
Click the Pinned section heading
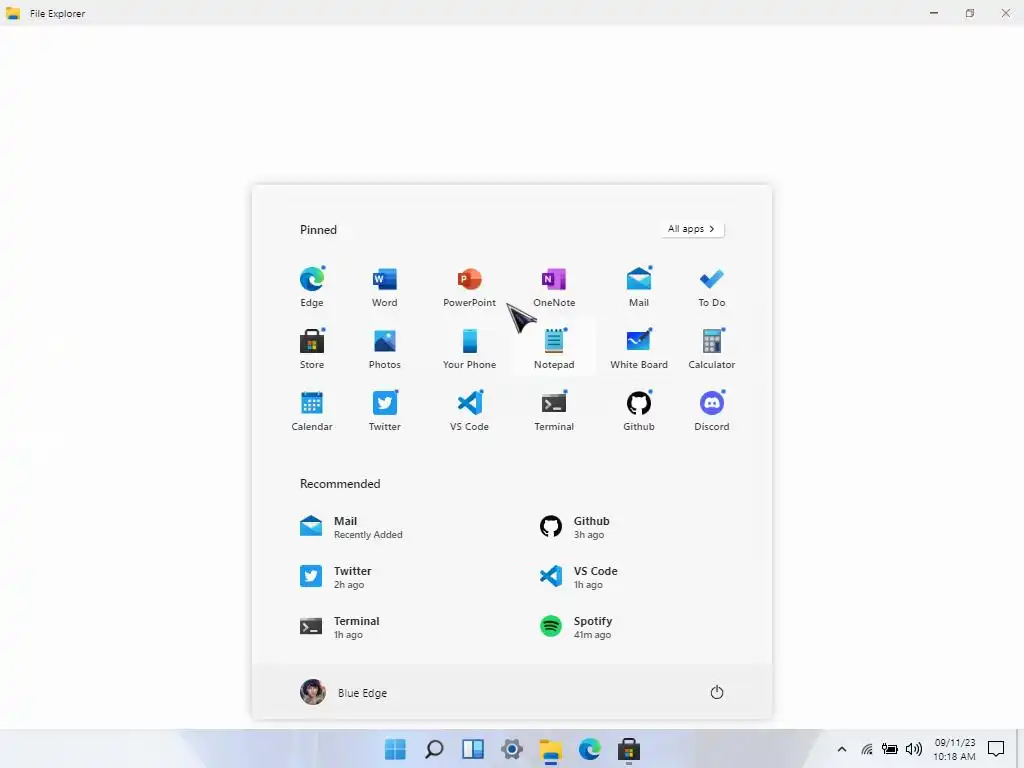coord(318,230)
